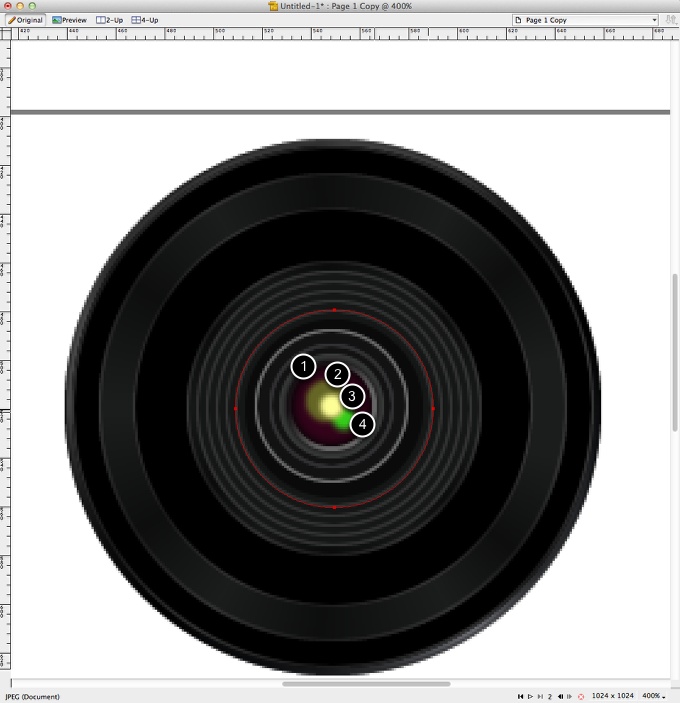Click the right red anchor point of selected circle
This screenshot has height=703, width=680.
click(433, 408)
